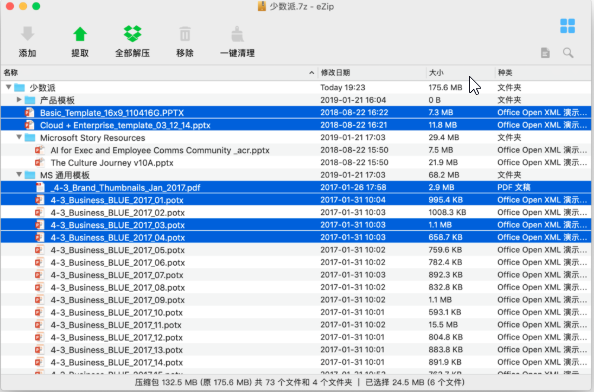
Task: Click size 29.4 MB of Microsoft Story Resources
Action: [x=444, y=137]
